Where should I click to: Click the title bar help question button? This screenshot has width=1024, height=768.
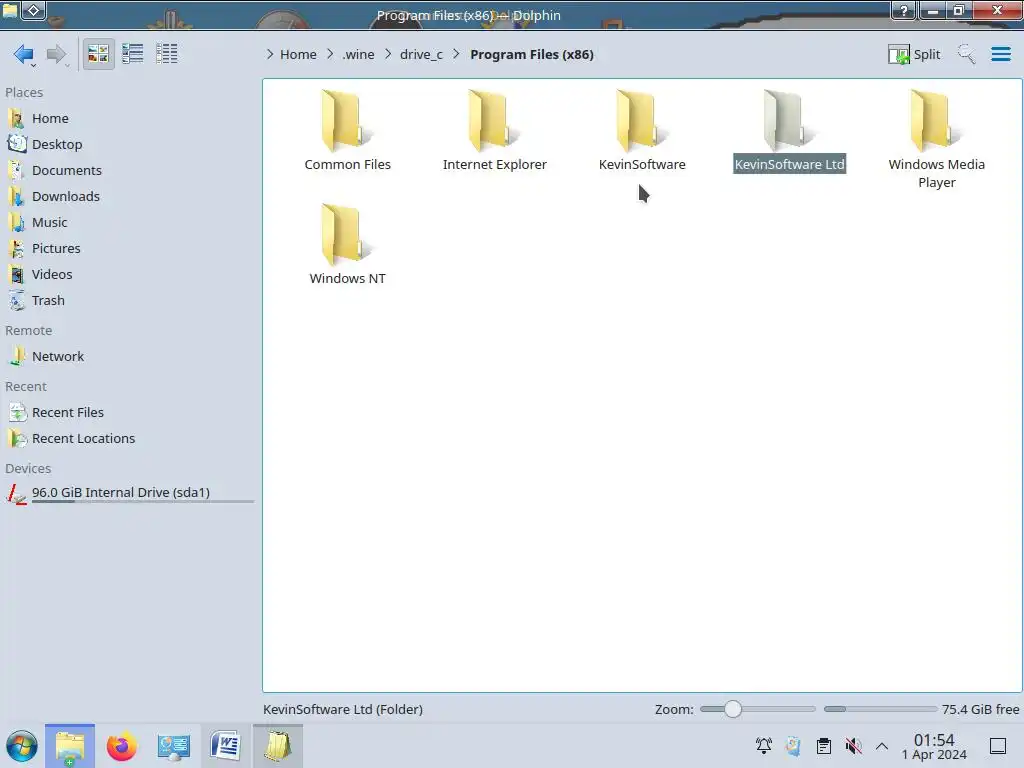click(904, 10)
